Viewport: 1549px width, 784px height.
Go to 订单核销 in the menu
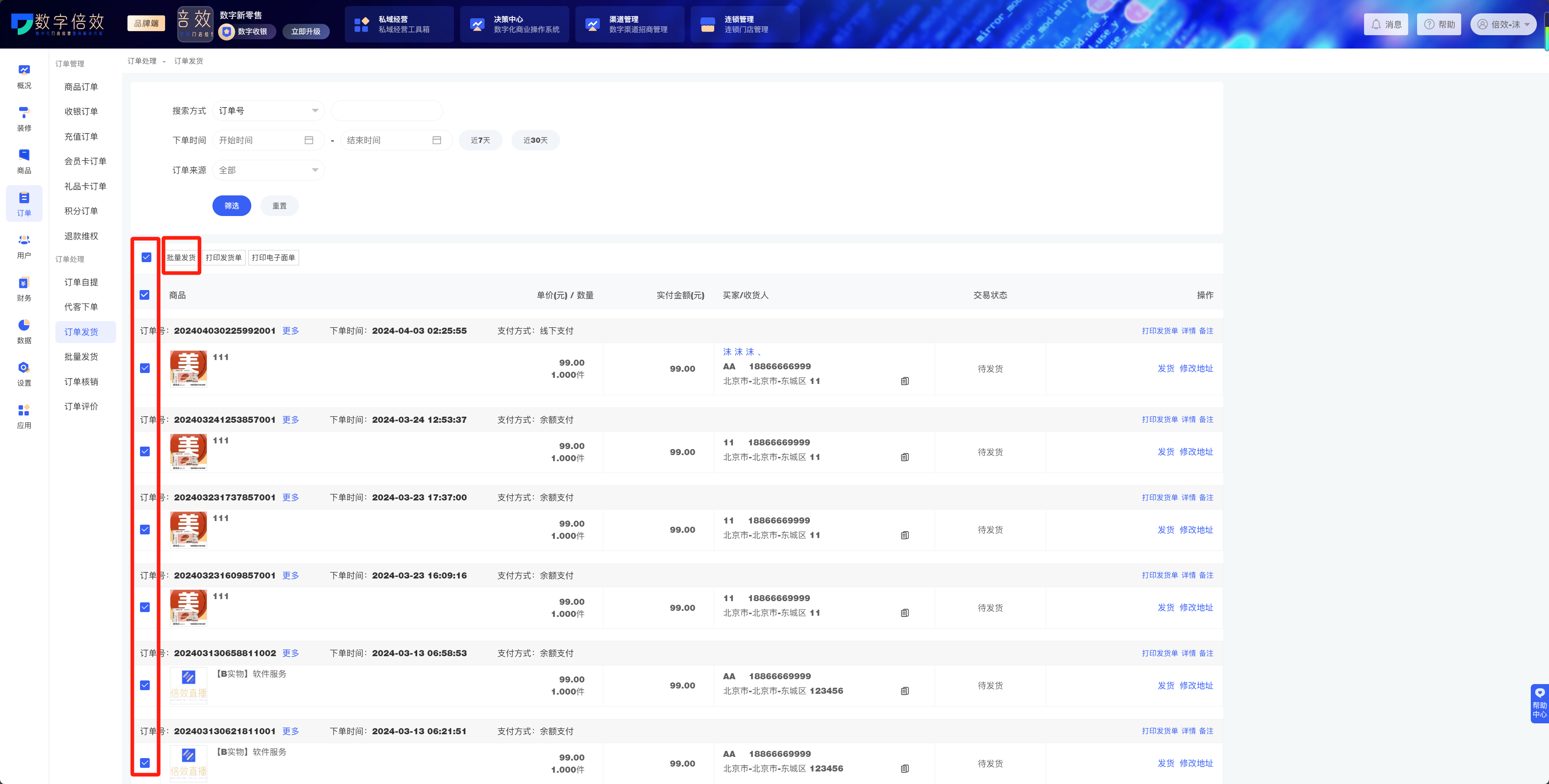[x=81, y=382]
